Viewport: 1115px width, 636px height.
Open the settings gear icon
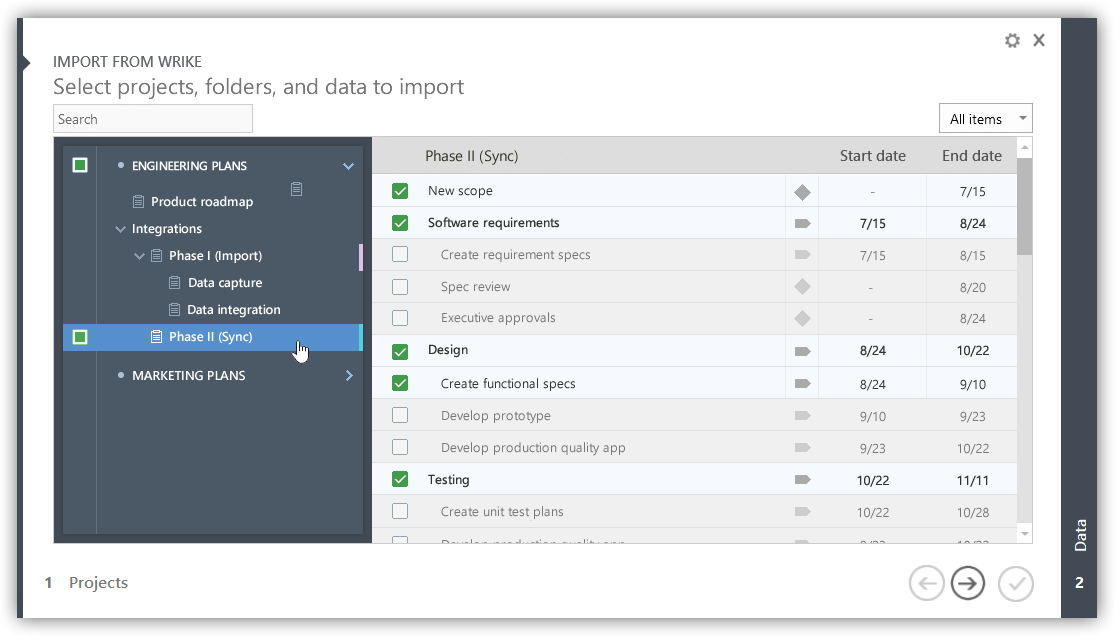pyautogui.click(x=1012, y=40)
